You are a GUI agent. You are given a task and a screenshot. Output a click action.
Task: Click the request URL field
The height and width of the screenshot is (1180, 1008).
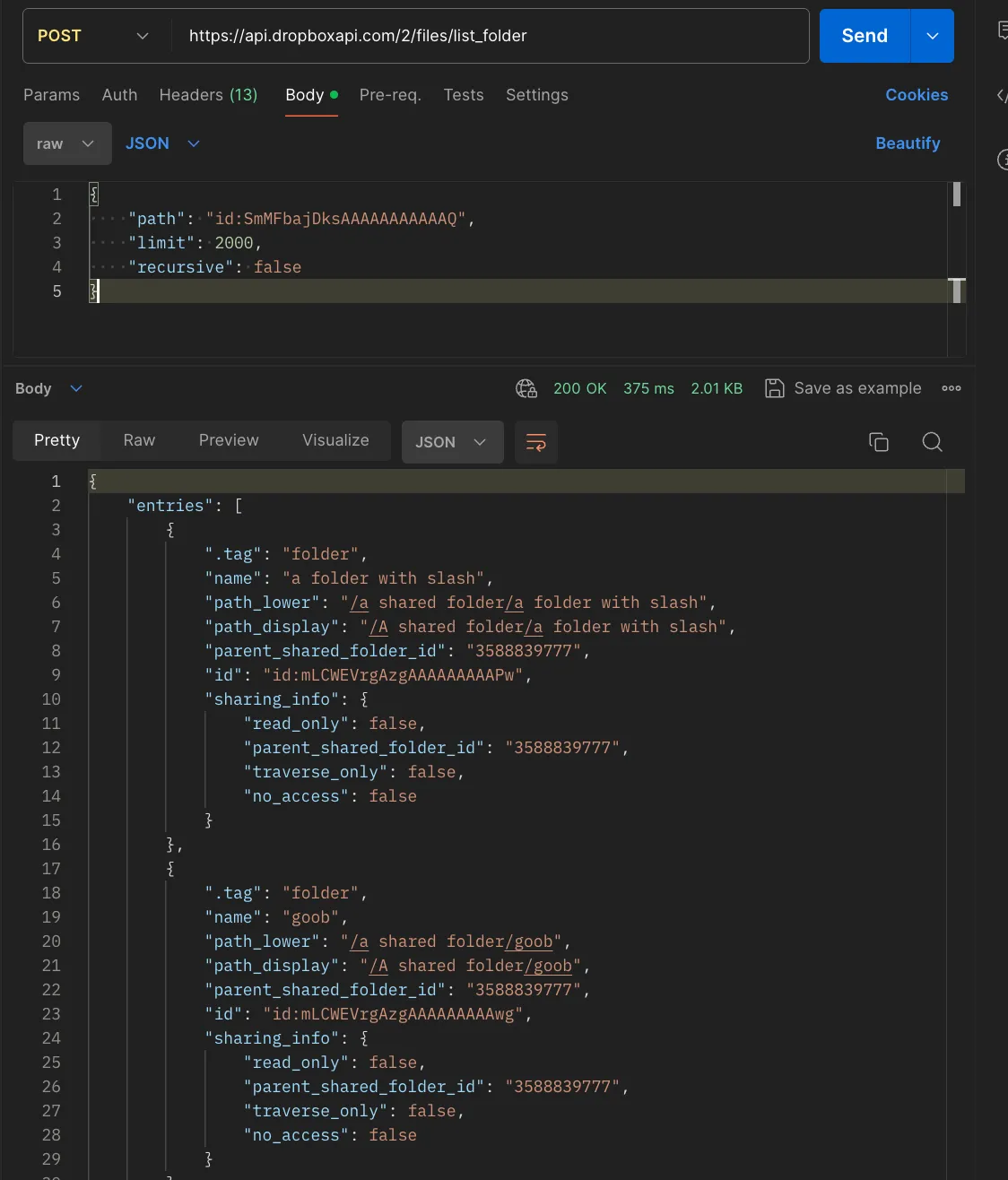[x=490, y=36]
